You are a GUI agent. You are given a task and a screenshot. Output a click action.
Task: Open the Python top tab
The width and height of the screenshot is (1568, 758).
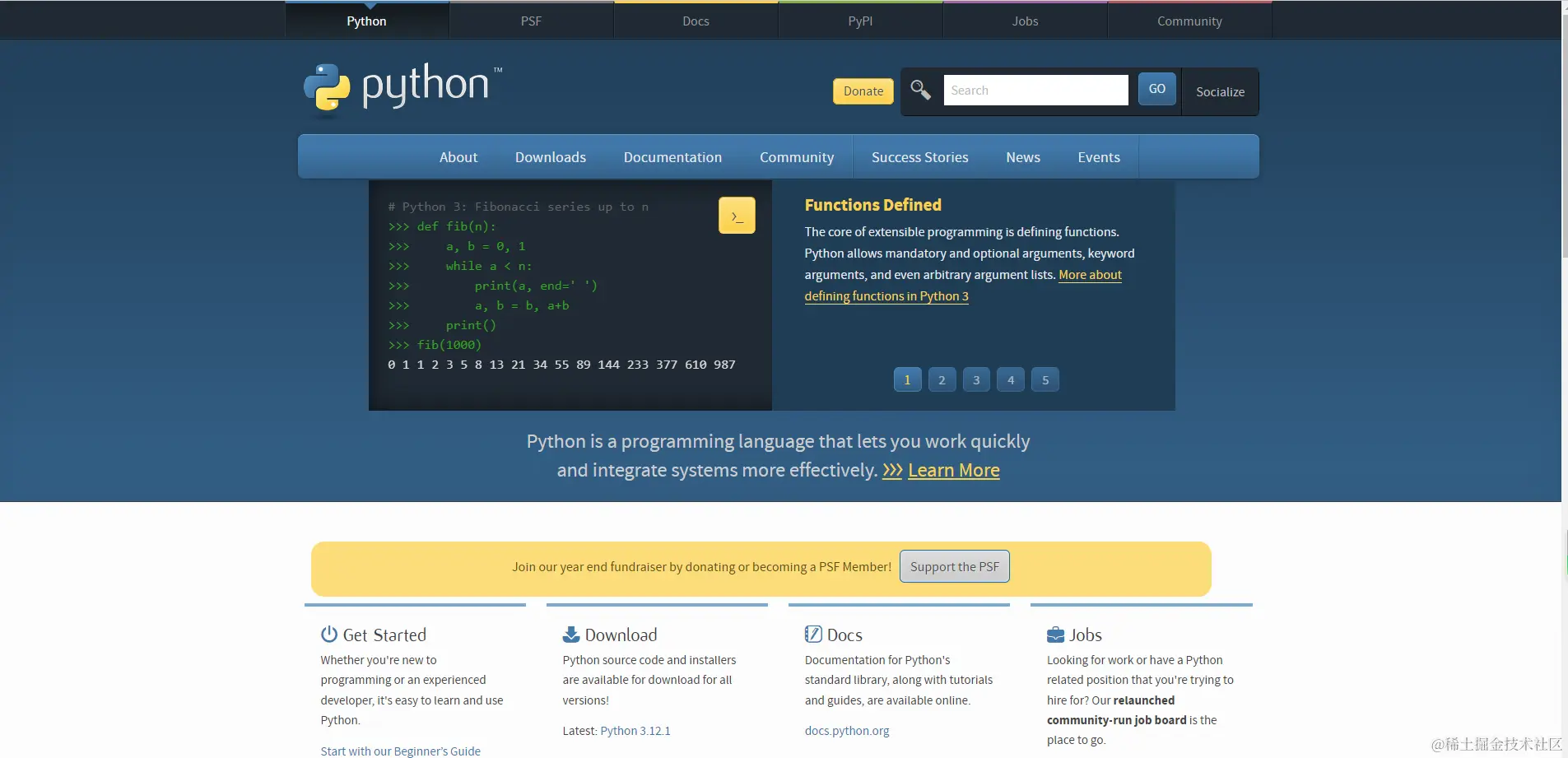pos(366,21)
